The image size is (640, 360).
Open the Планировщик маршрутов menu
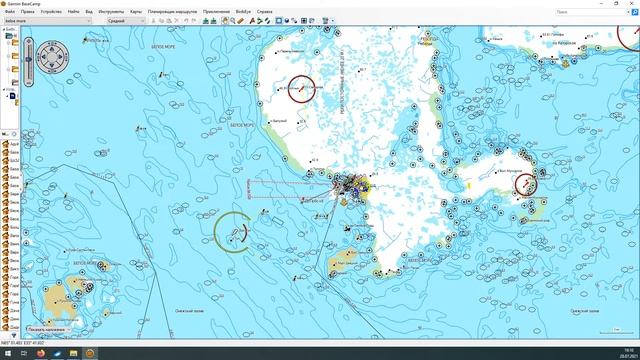pos(172,12)
